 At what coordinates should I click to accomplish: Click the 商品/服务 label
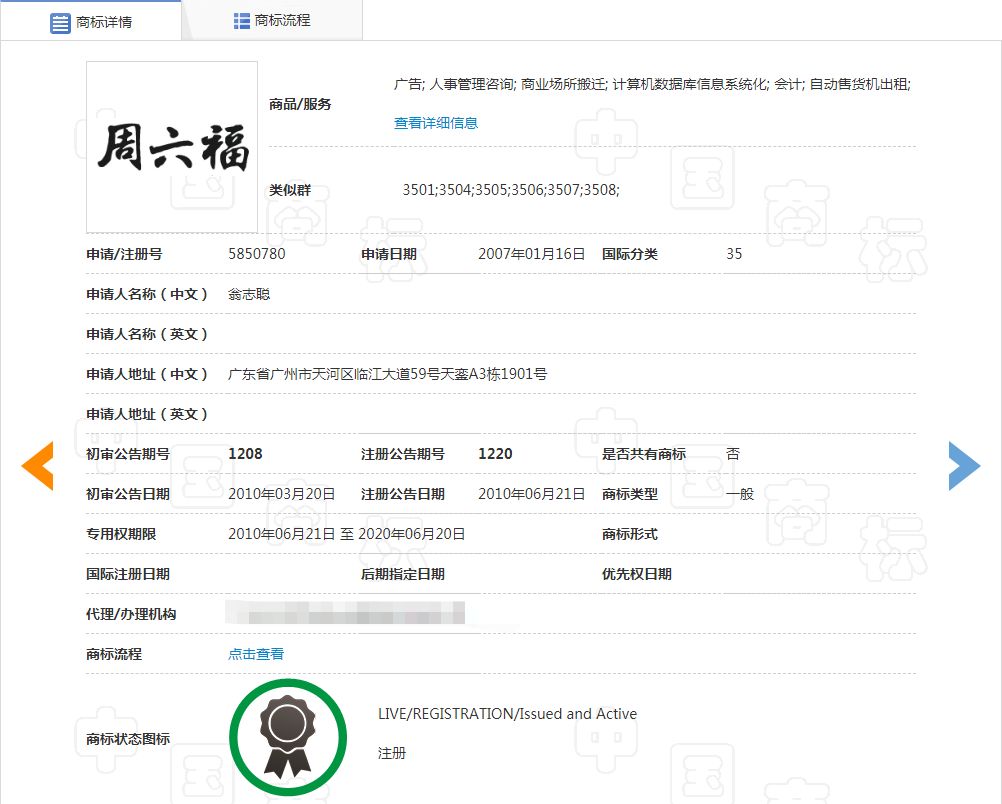[300, 104]
